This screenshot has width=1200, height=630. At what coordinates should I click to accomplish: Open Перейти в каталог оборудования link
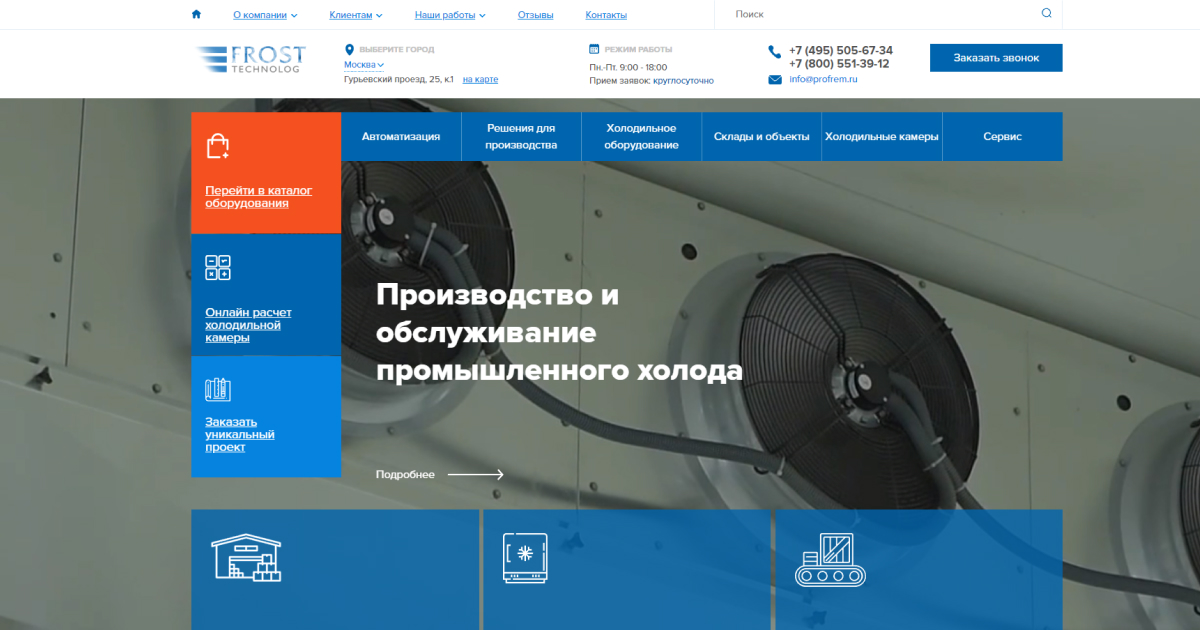tap(259, 196)
